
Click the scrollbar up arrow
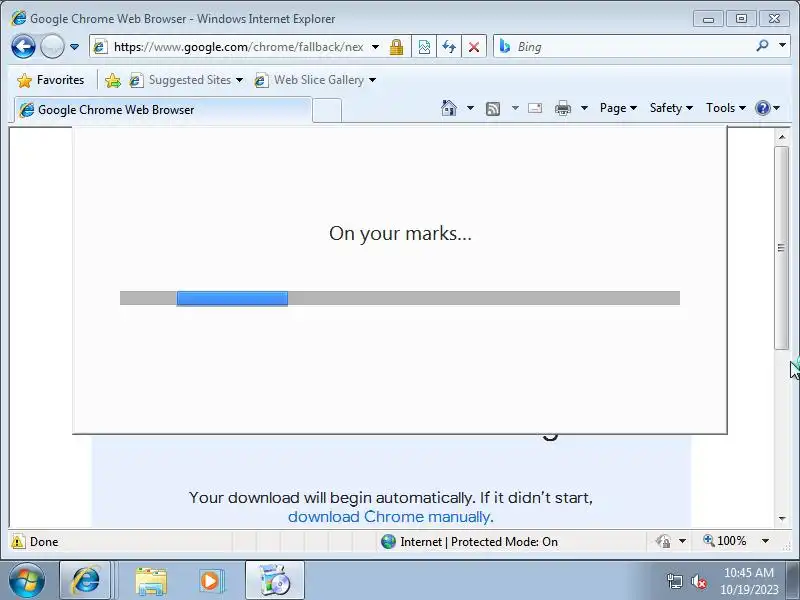point(782,137)
